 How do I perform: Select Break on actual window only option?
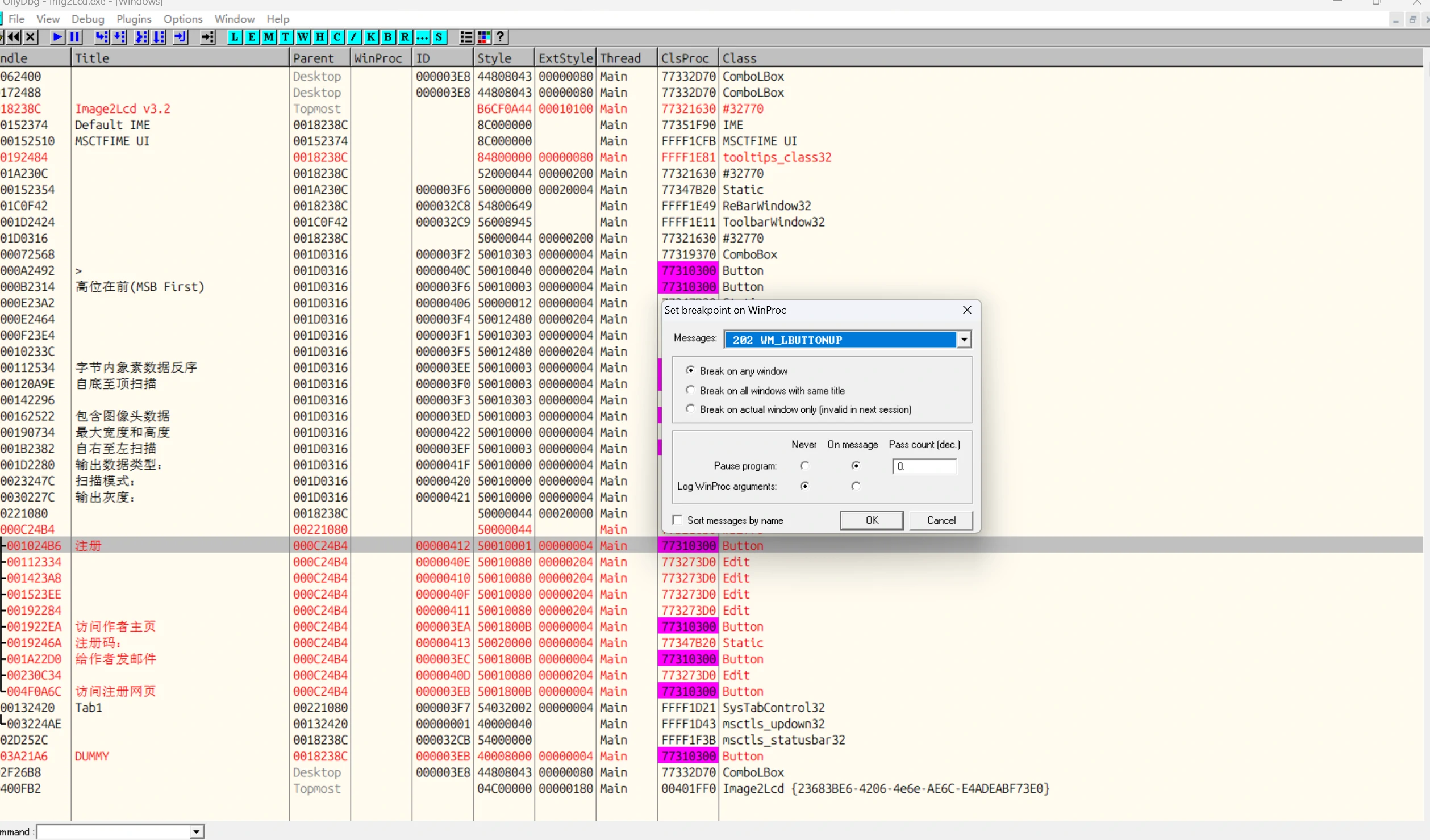(x=690, y=409)
